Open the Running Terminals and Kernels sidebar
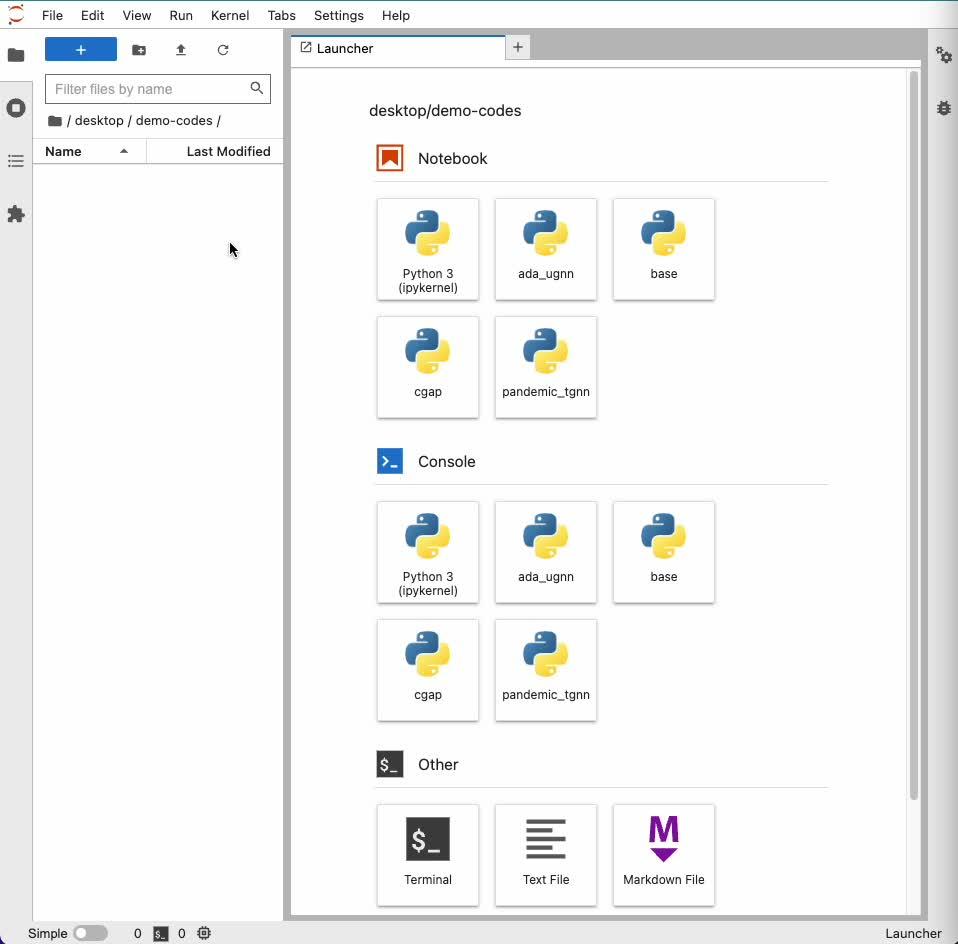Image resolution: width=958 pixels, height=944 pixels. coord(16,108)
